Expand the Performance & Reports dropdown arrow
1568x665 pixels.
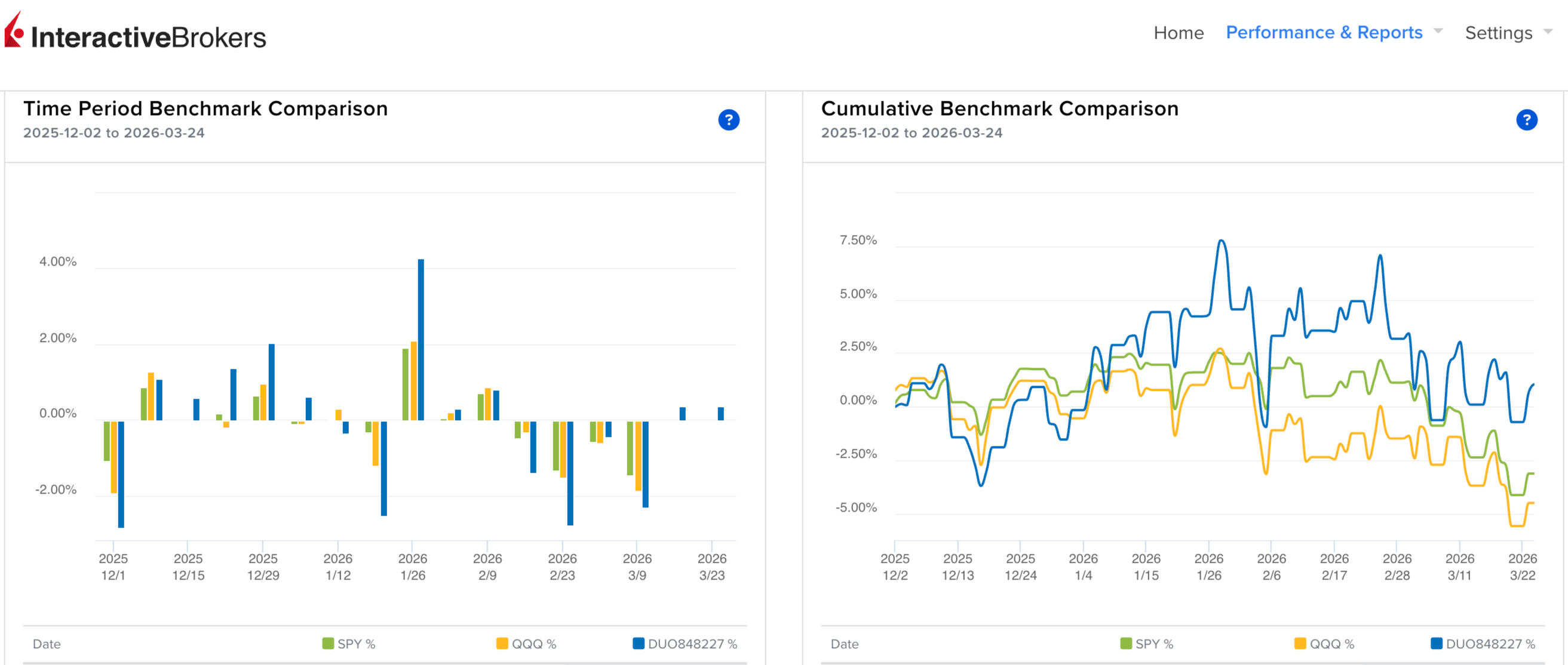click(x=1438, y=30)
